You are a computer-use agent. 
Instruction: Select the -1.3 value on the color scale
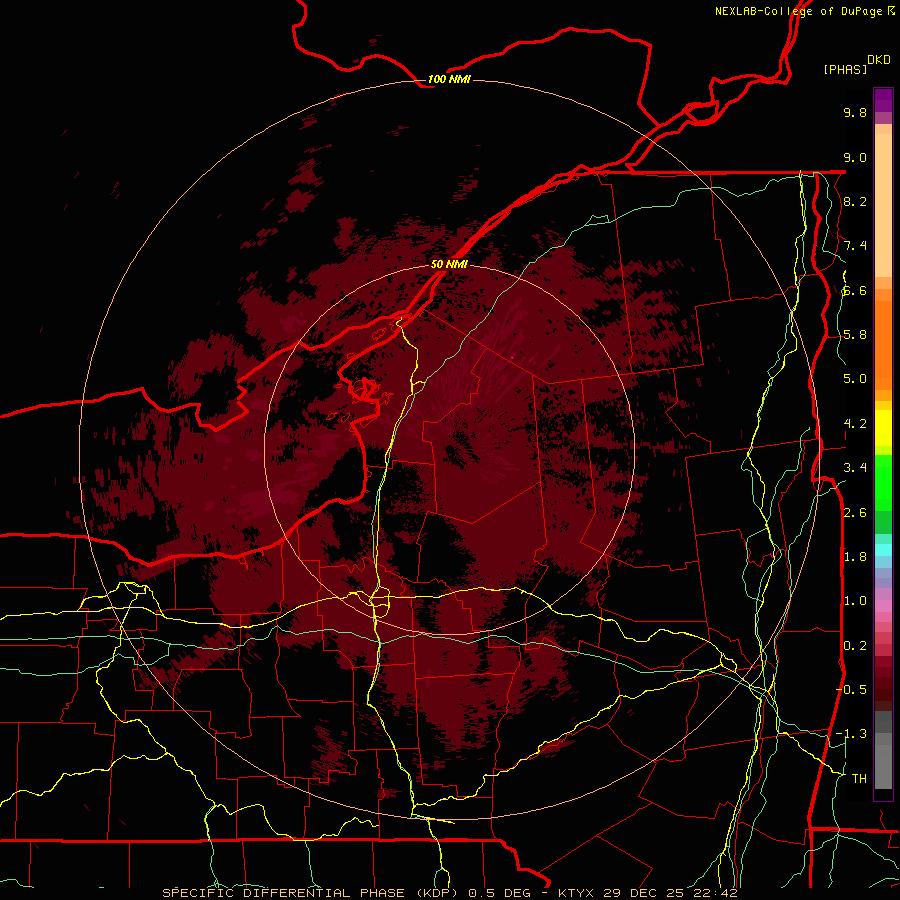coord(852,734)
